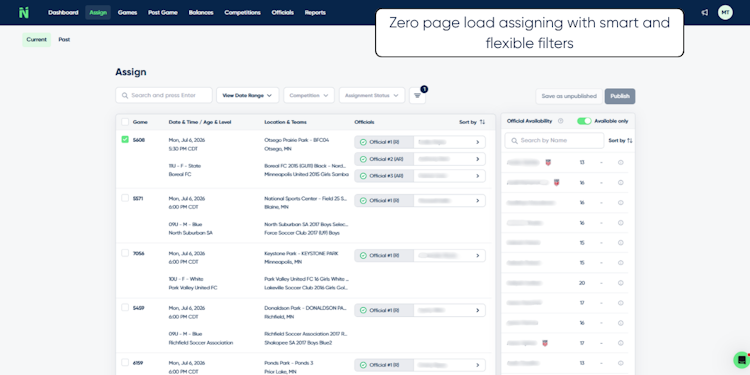Viewport: 750px width, 375px height.
Task: Click Otsego Prairie Park - BFC04 location
Action: (x=297, y=140)
